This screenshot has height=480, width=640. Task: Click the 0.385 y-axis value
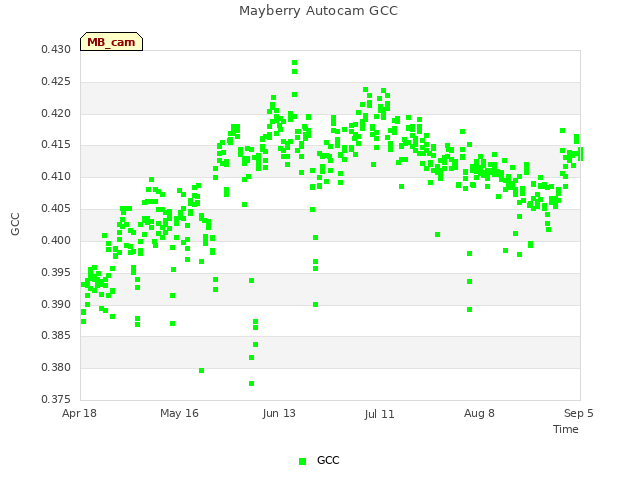[x=56, y=336]
